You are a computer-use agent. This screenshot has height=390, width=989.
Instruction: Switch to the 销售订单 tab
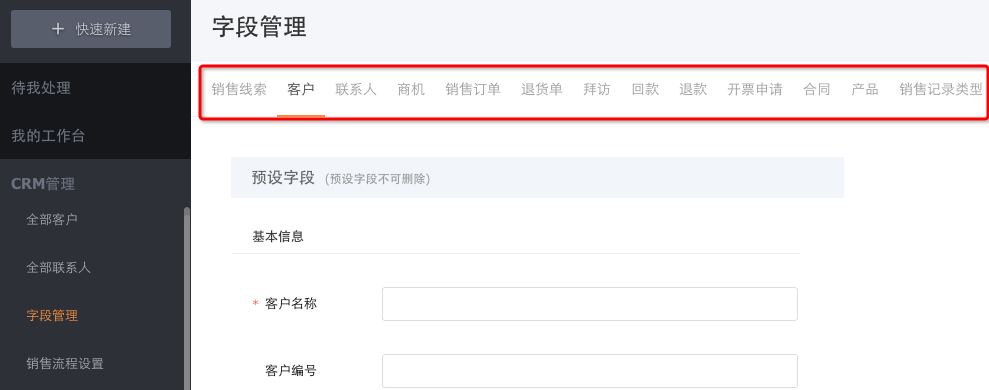coord(472,90)
